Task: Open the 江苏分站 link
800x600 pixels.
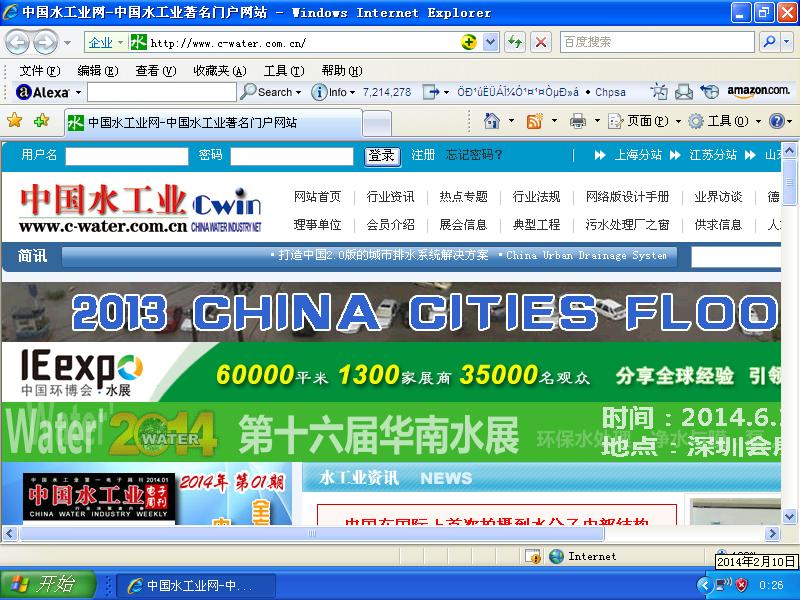Action: coord(713,155)
